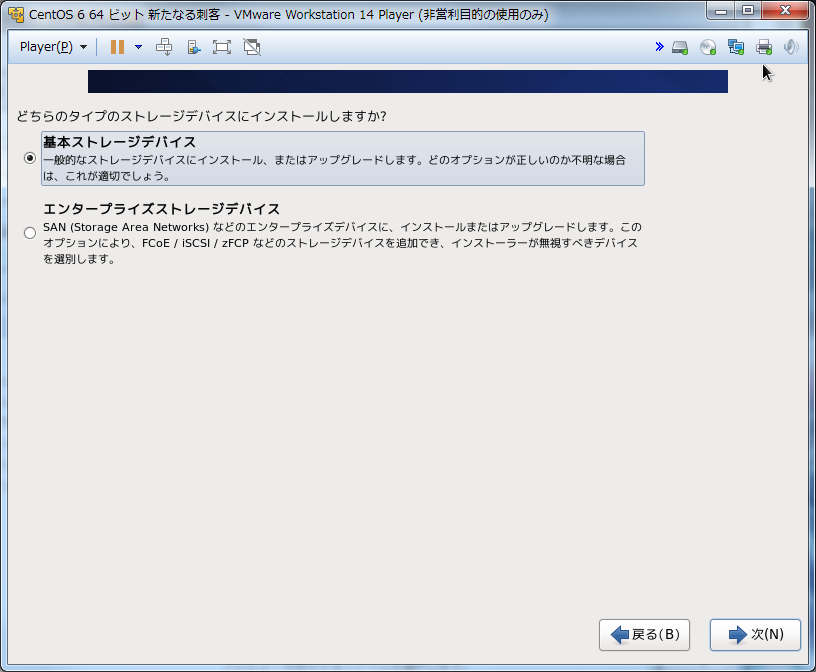
Task: Click the network adapter device icon
Action: [736, 47]
